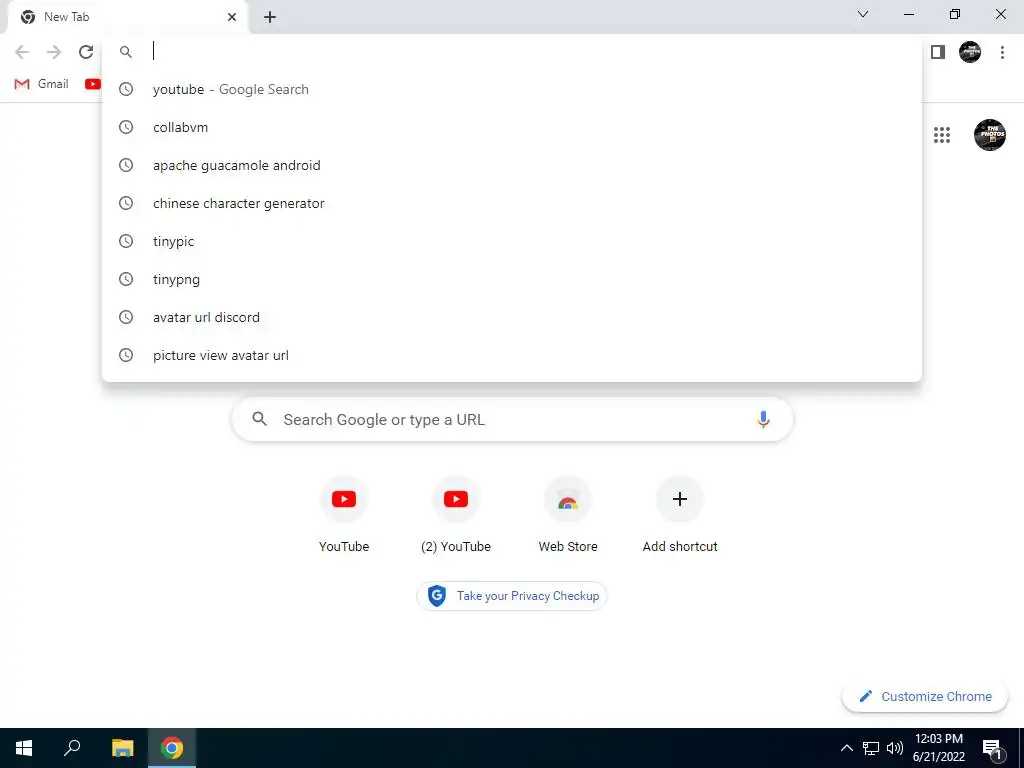Click the magnifier icon in the address bar
The width and height of the screenshot is (1024, 768).
pyautogui.click(x=126, y=52)
